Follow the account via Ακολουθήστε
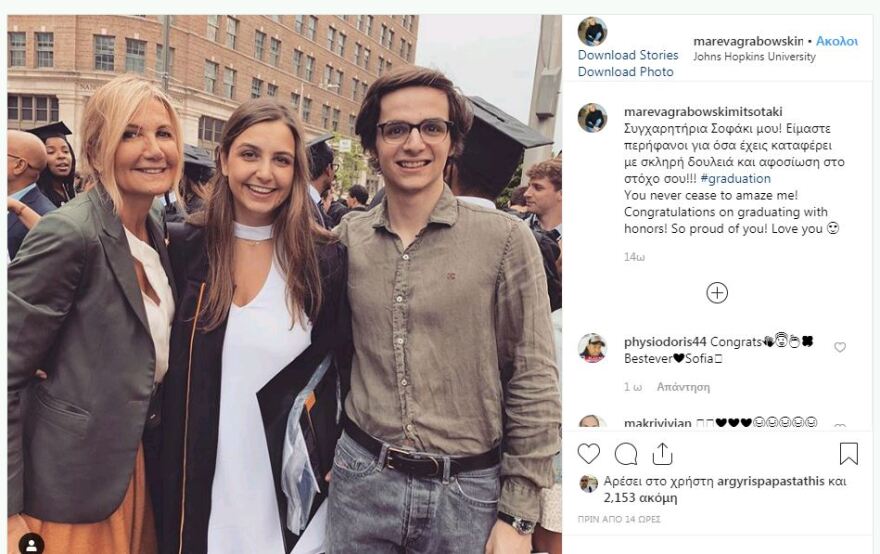This screenshot has width=880, height=554. click(836, 41)
